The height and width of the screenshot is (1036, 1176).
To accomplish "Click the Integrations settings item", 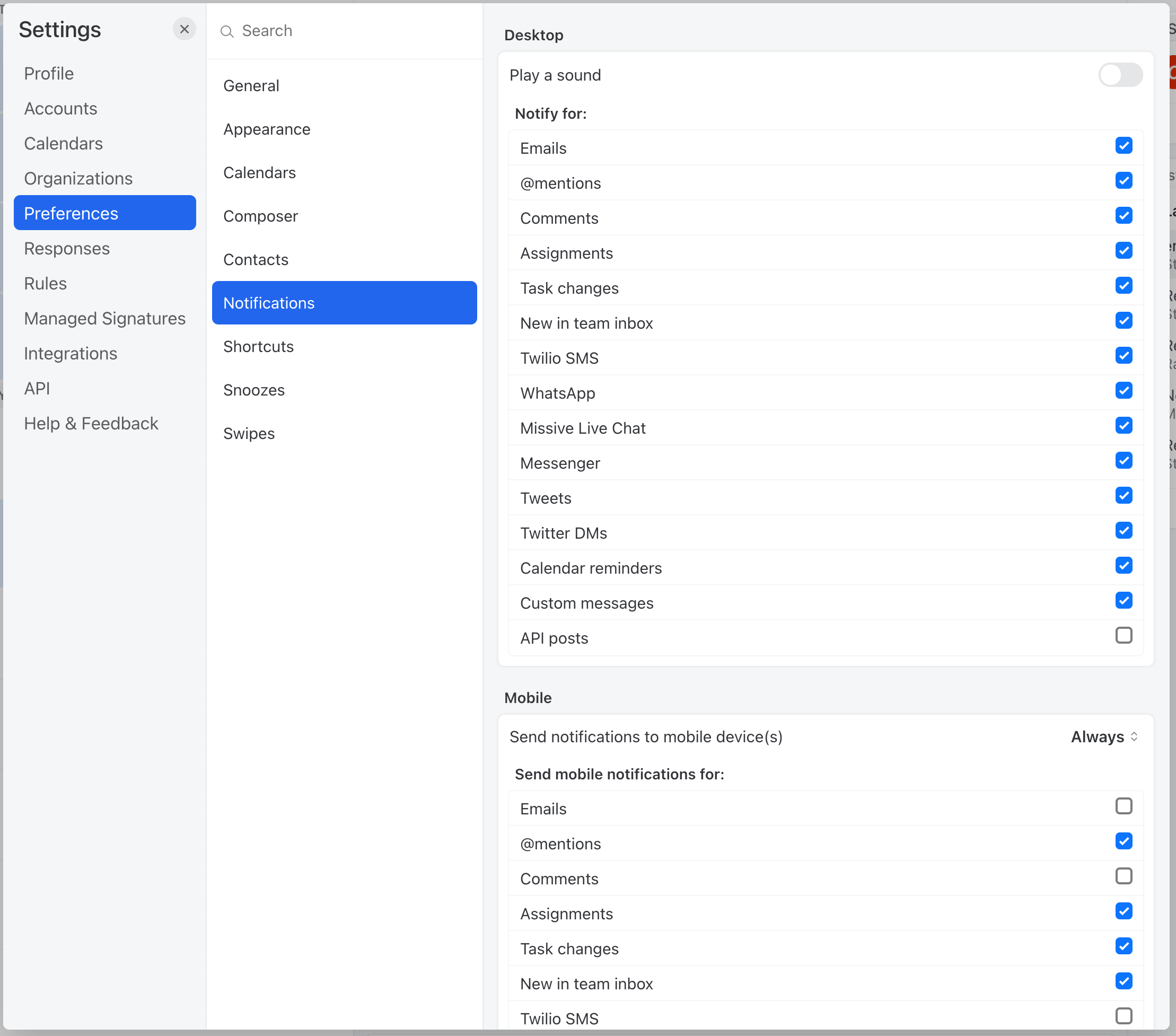I will click(71, 353).
